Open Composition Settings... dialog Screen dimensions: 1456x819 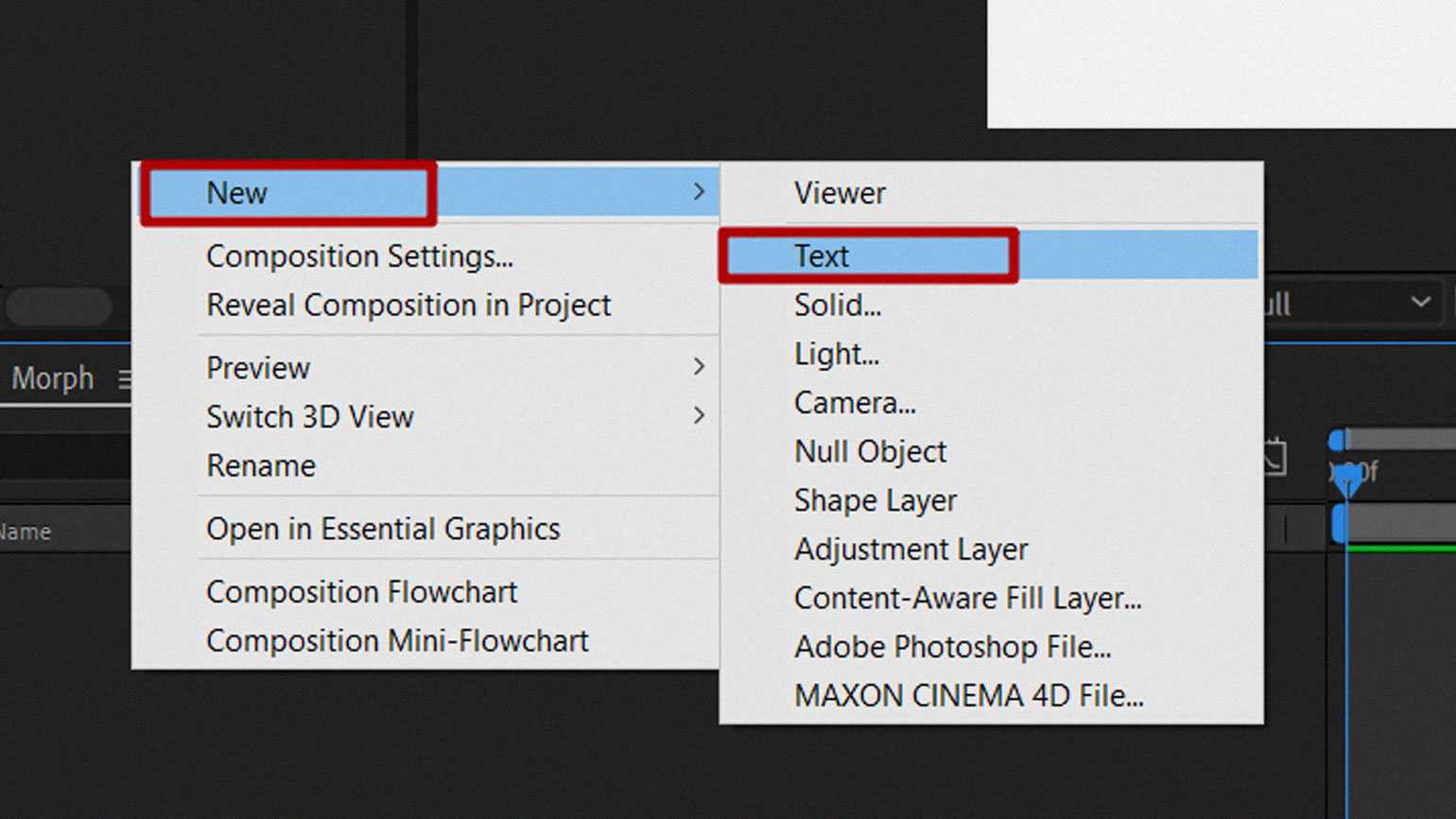point(359,256)
